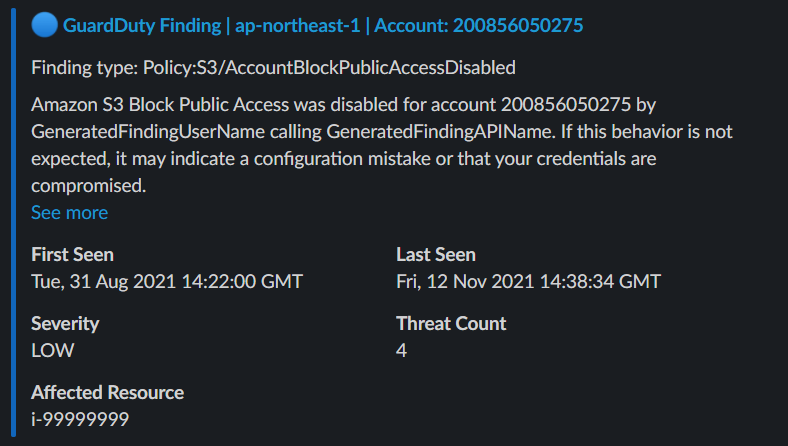Click 'Amazon S3 Block Public Access' text
The width and height of the screenshot is (788, 446).
[148, 104]
